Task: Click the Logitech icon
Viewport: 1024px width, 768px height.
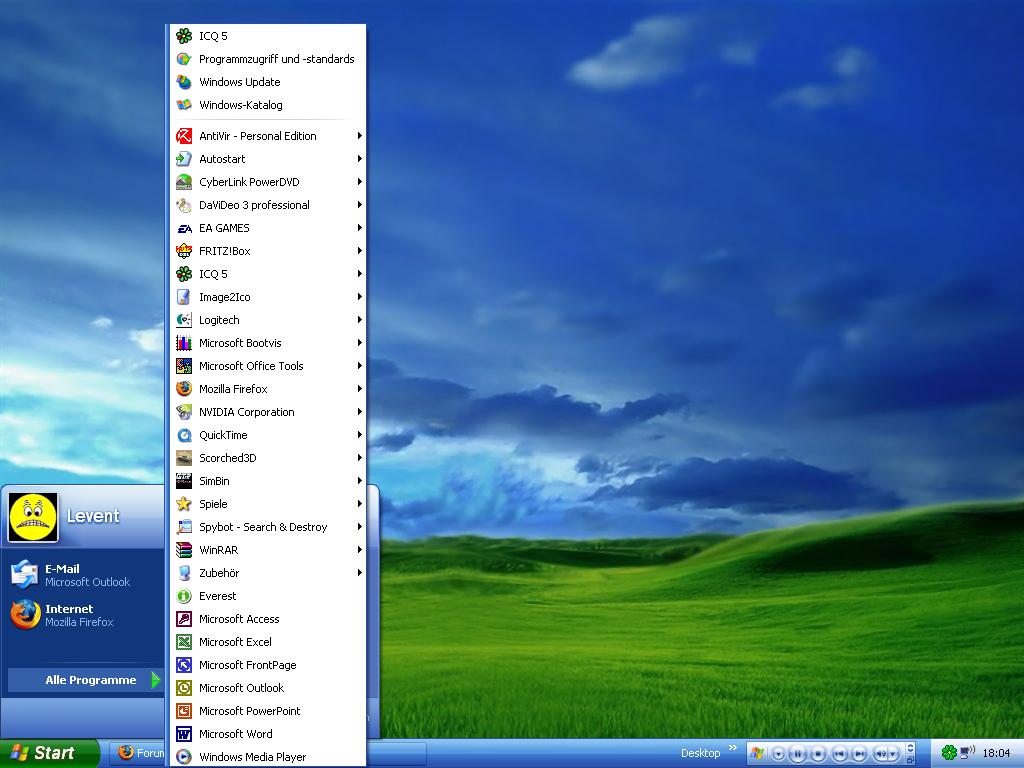Action: [x=184, y=319]
